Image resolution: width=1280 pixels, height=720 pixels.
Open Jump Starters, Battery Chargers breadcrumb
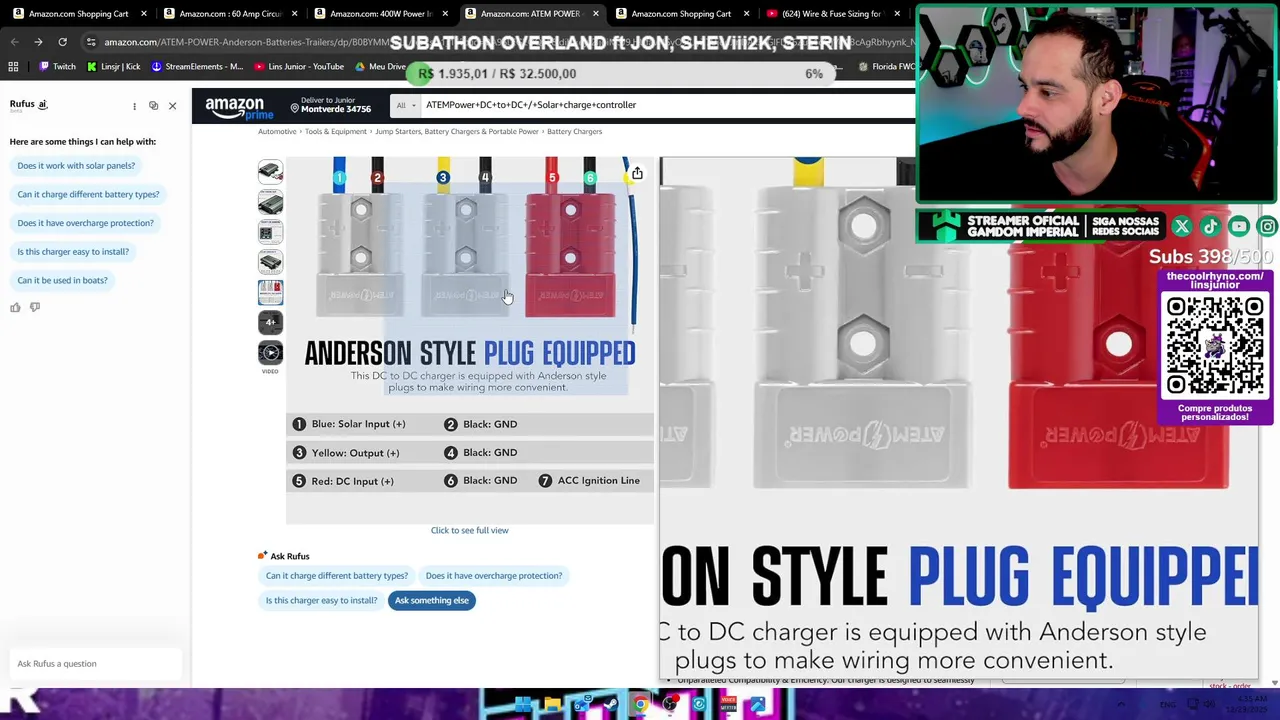[x=457, y=132]
